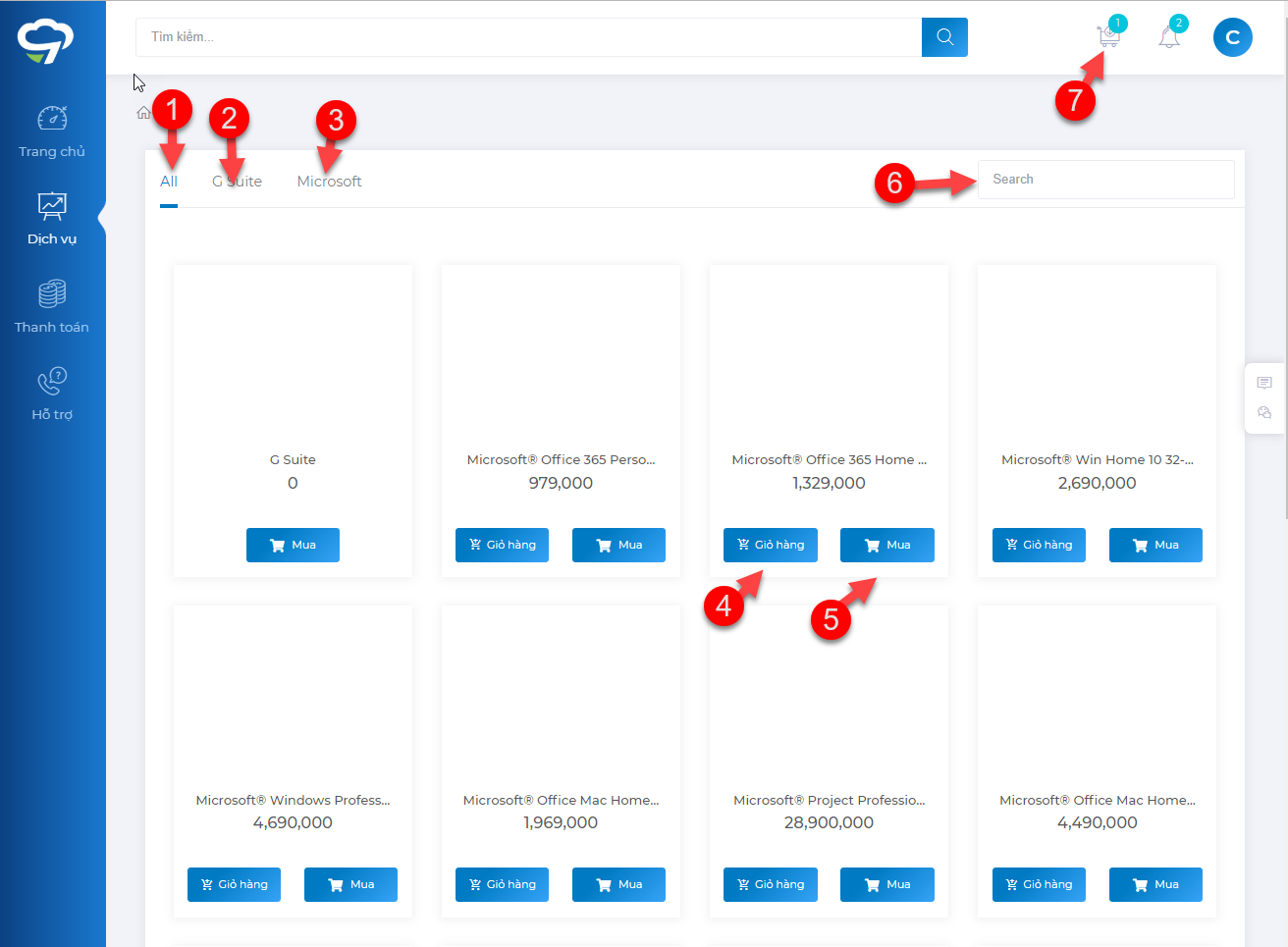Click Mua button for G Suite
The height and width of the screenshot is (947, 1288).
tap(293, 545)
